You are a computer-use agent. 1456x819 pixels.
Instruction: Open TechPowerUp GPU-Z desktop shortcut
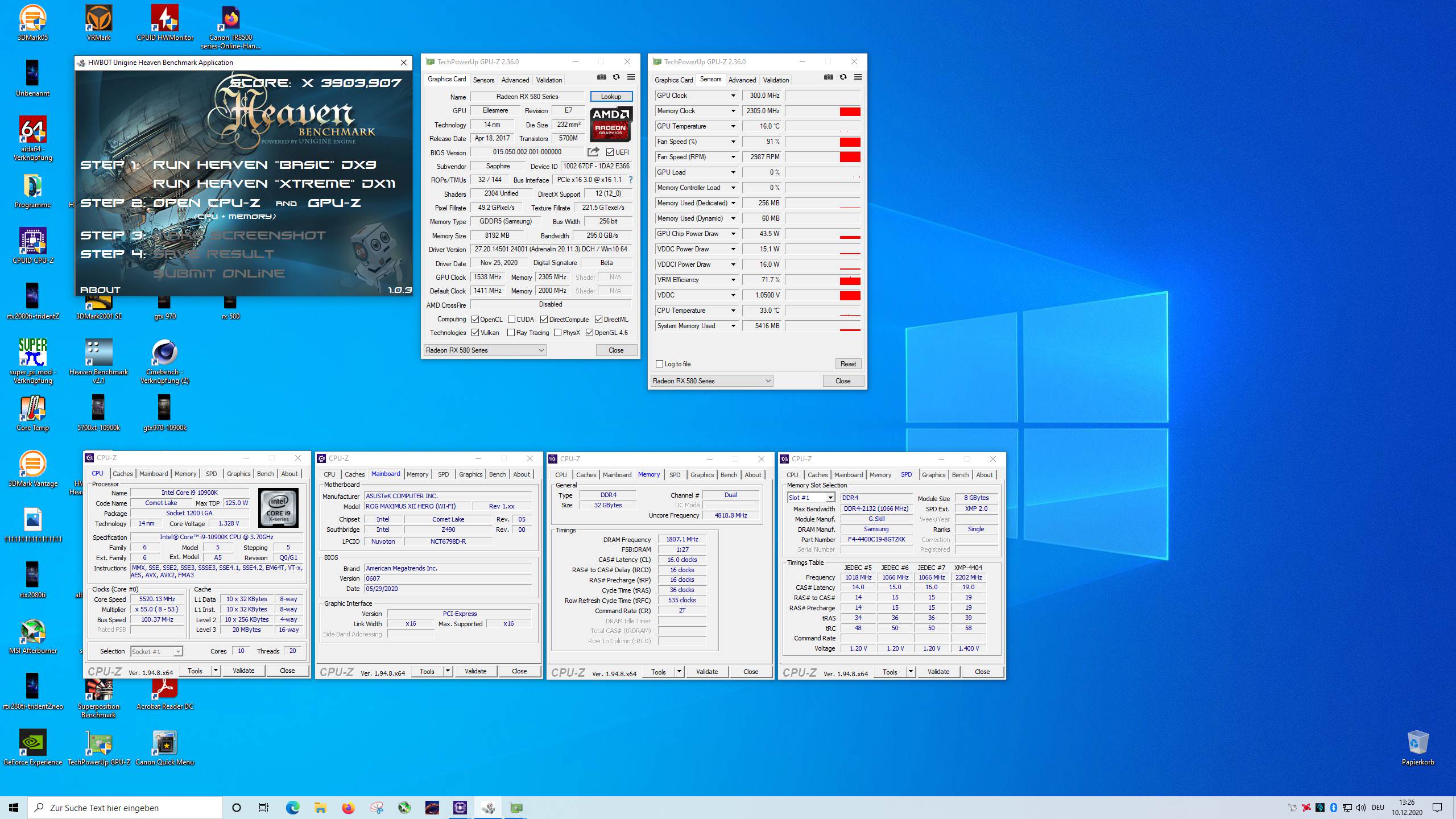[98, 748]
